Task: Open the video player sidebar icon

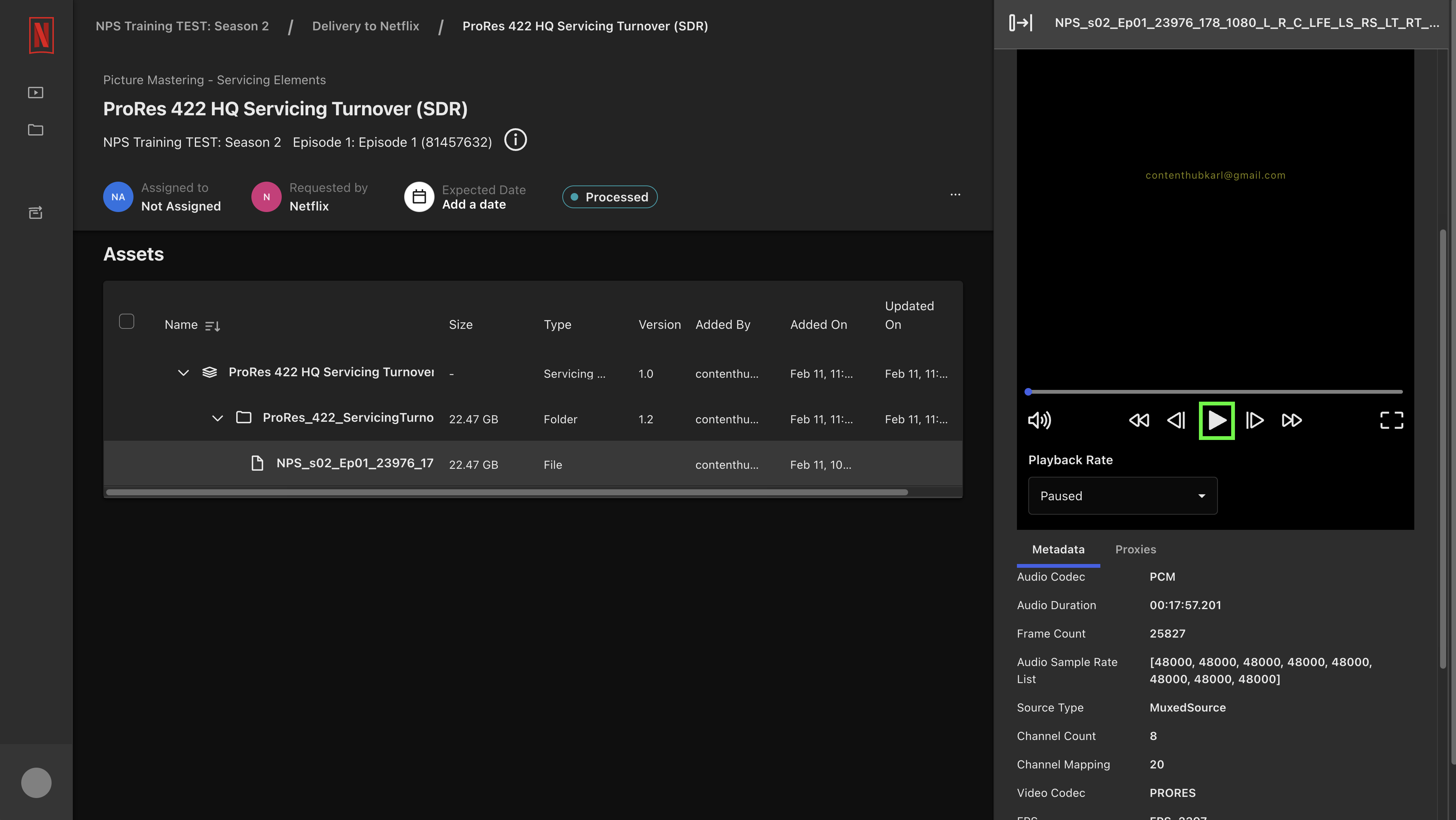Action: pyautogui.click(x=36, y=92)
